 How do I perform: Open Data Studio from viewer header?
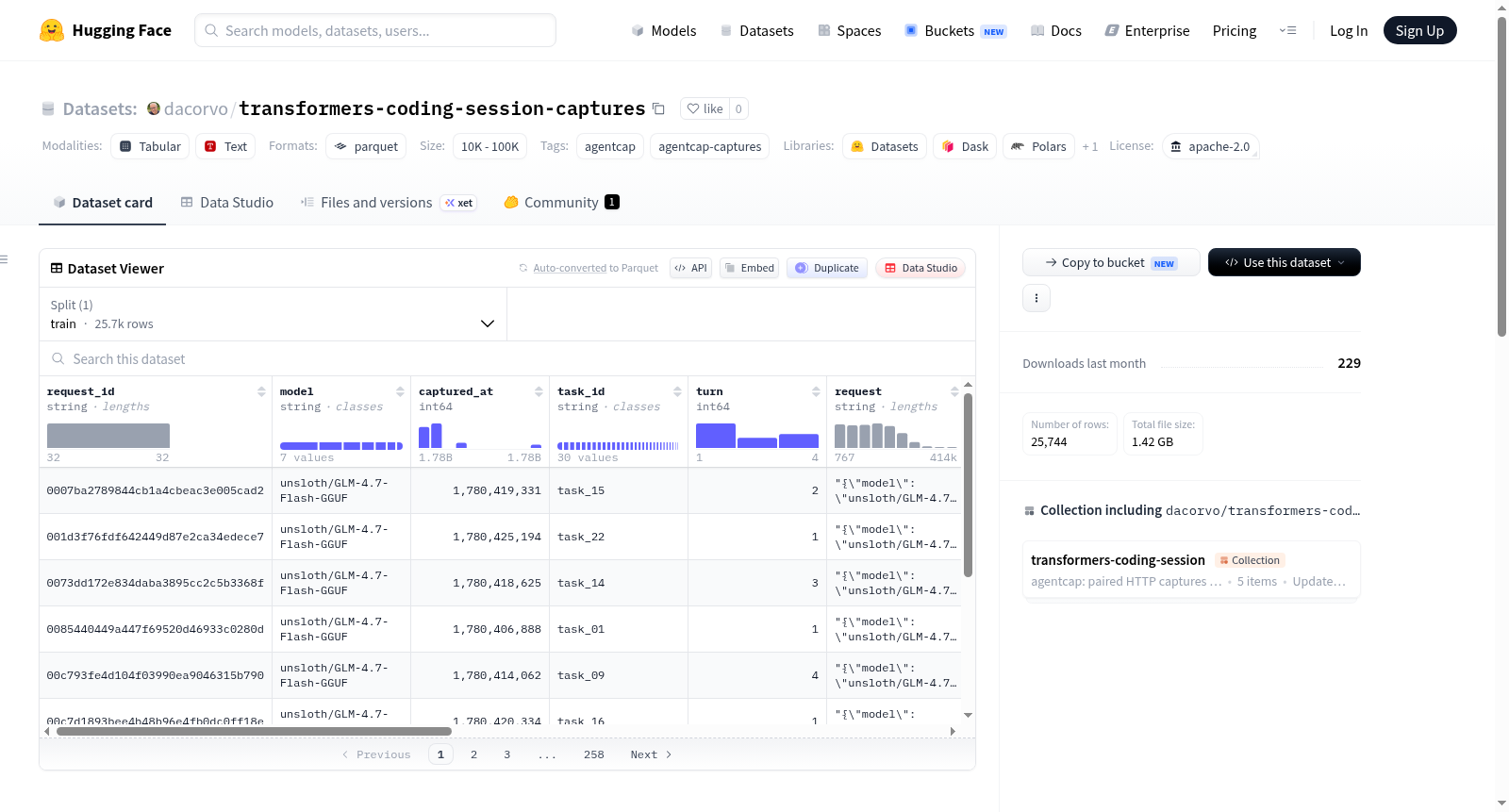[x=920, y=268]
